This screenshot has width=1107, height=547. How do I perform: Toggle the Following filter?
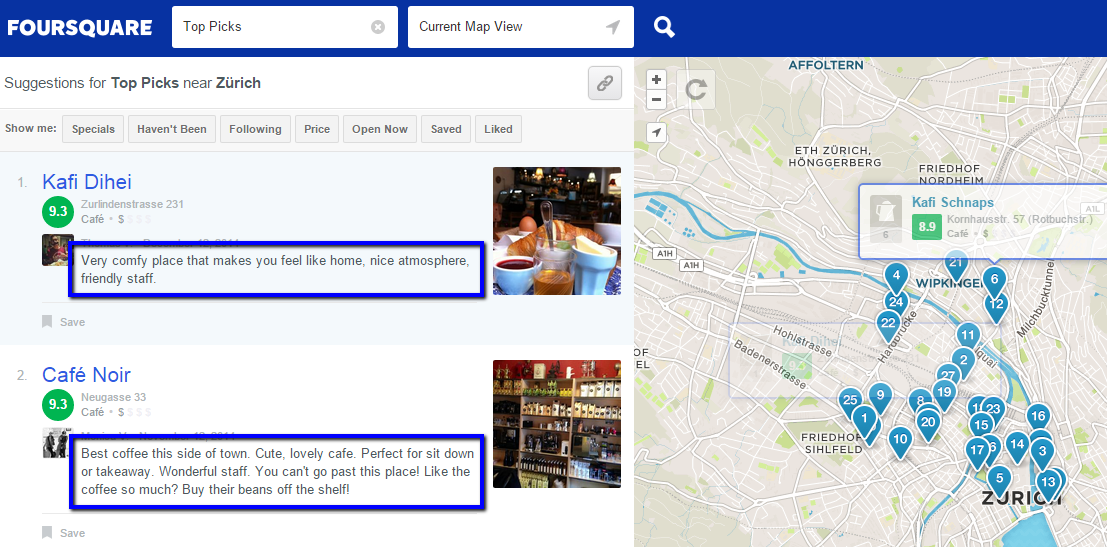[255, 129]
